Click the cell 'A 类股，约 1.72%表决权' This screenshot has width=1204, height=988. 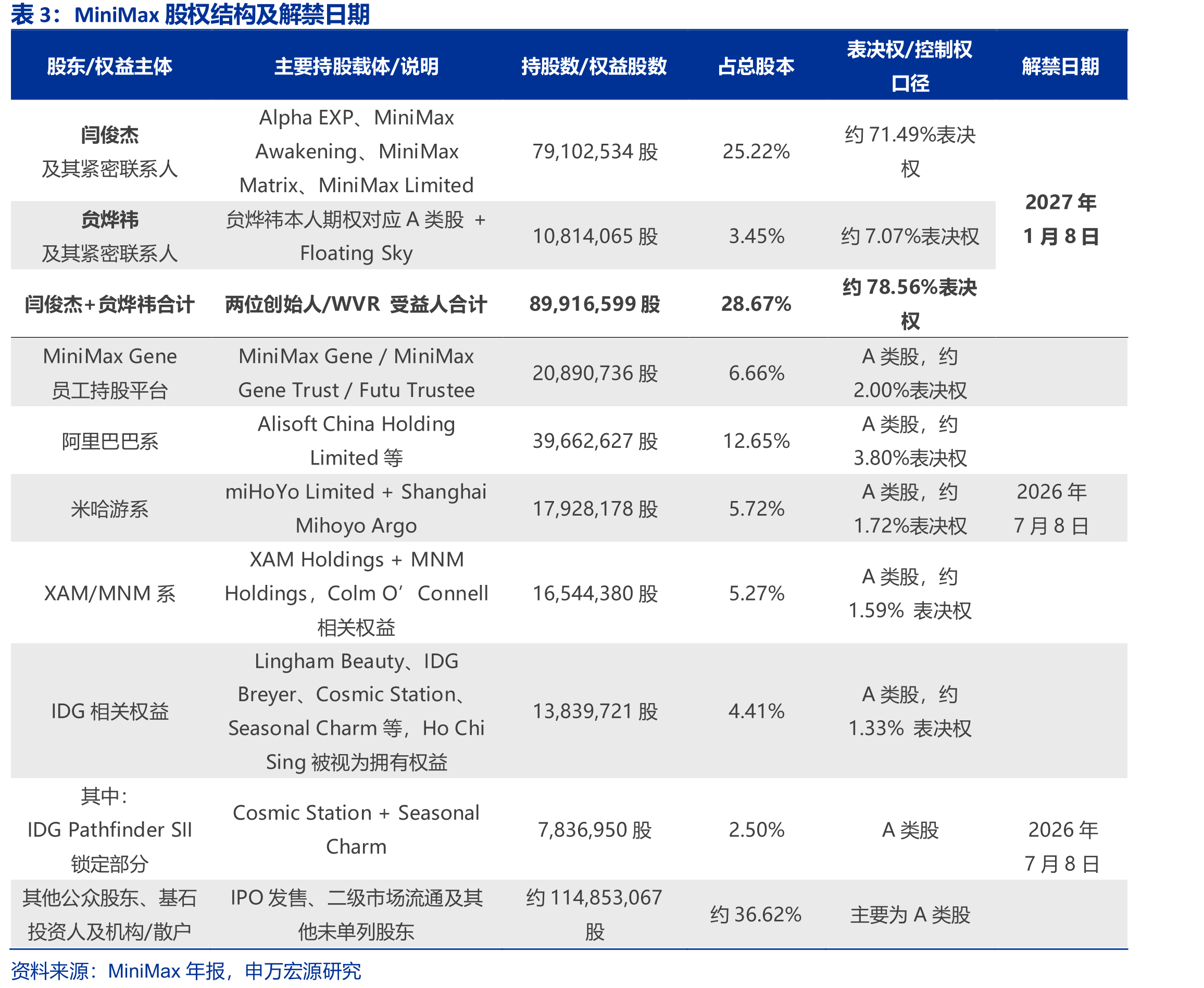(910, 509)
